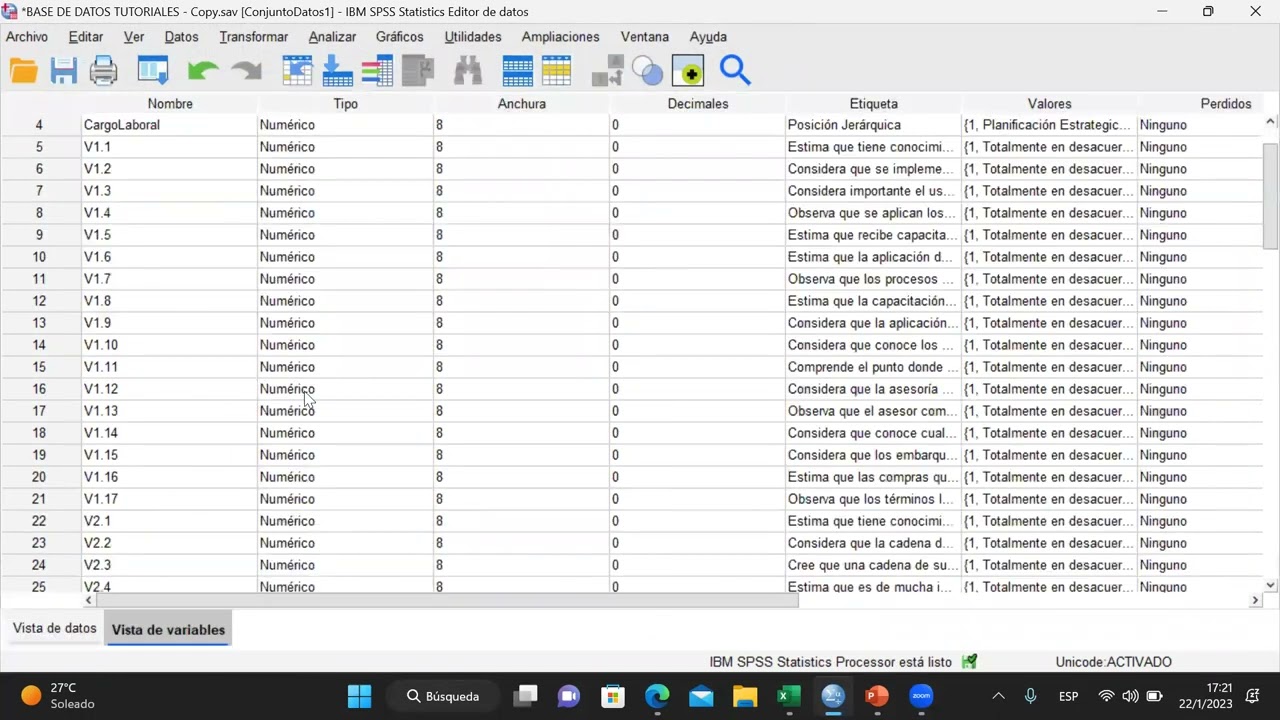Image resolution: width=1280 pixels, height=720 pixels.
Task: Select the V1.10 variable name cell
Action: pos(170,345)
